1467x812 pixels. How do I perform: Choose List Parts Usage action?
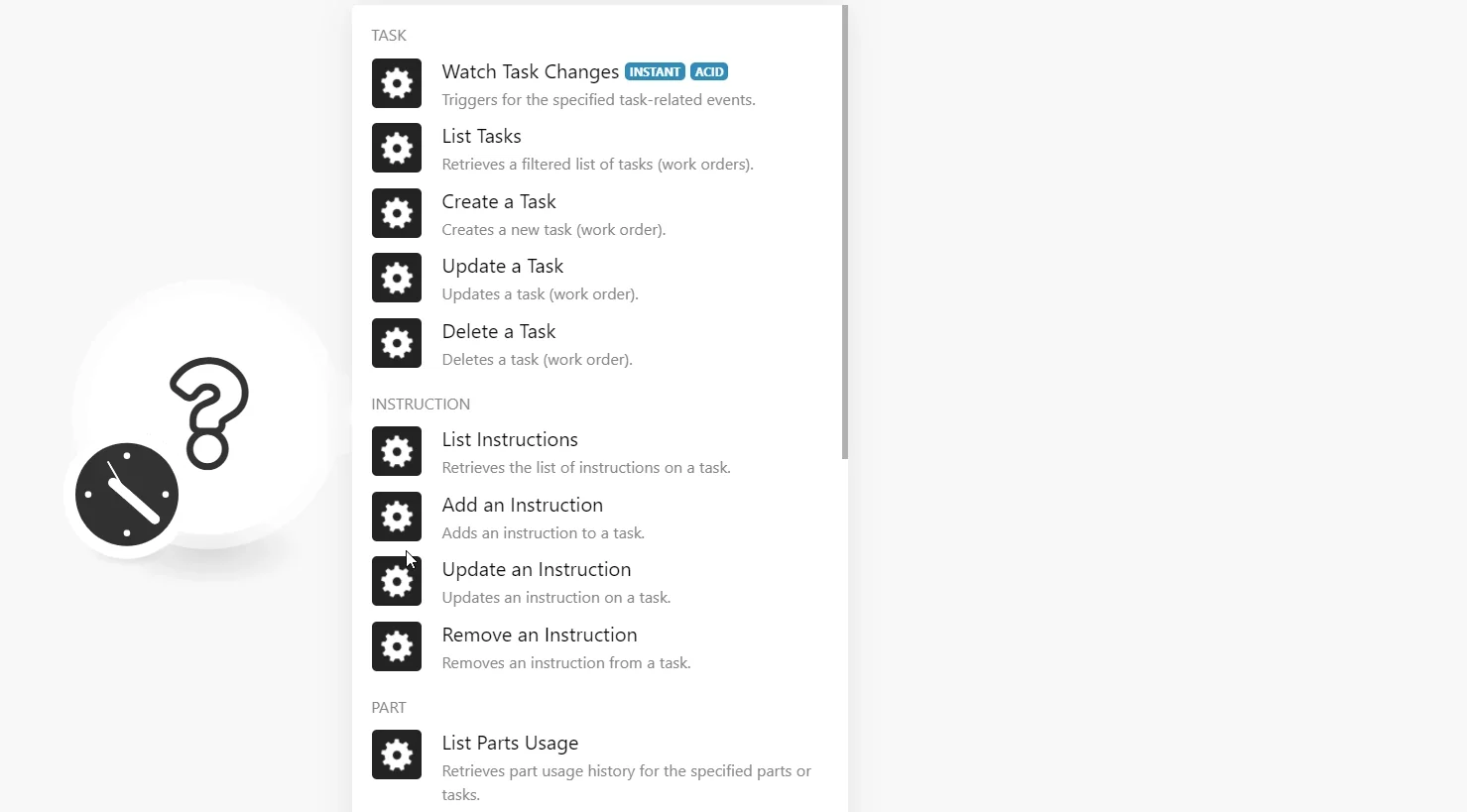coord(599,767)
